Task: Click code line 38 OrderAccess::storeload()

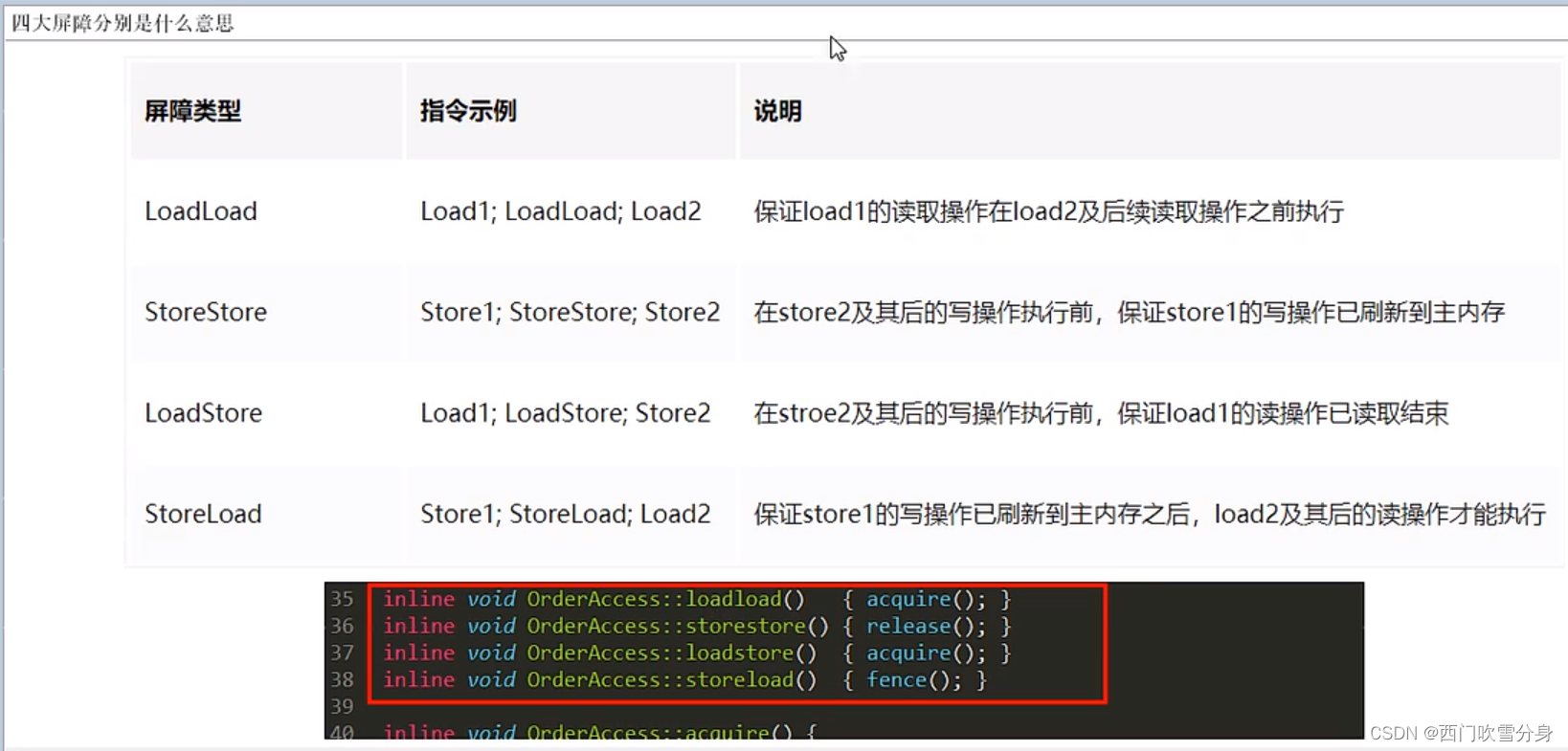Action: [x=685, y=679]
